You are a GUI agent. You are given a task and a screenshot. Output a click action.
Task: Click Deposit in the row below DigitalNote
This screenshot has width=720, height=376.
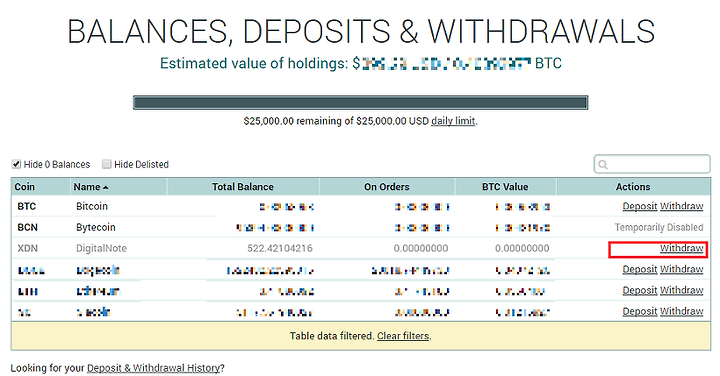pyautogui.click(x=640, y=269)
